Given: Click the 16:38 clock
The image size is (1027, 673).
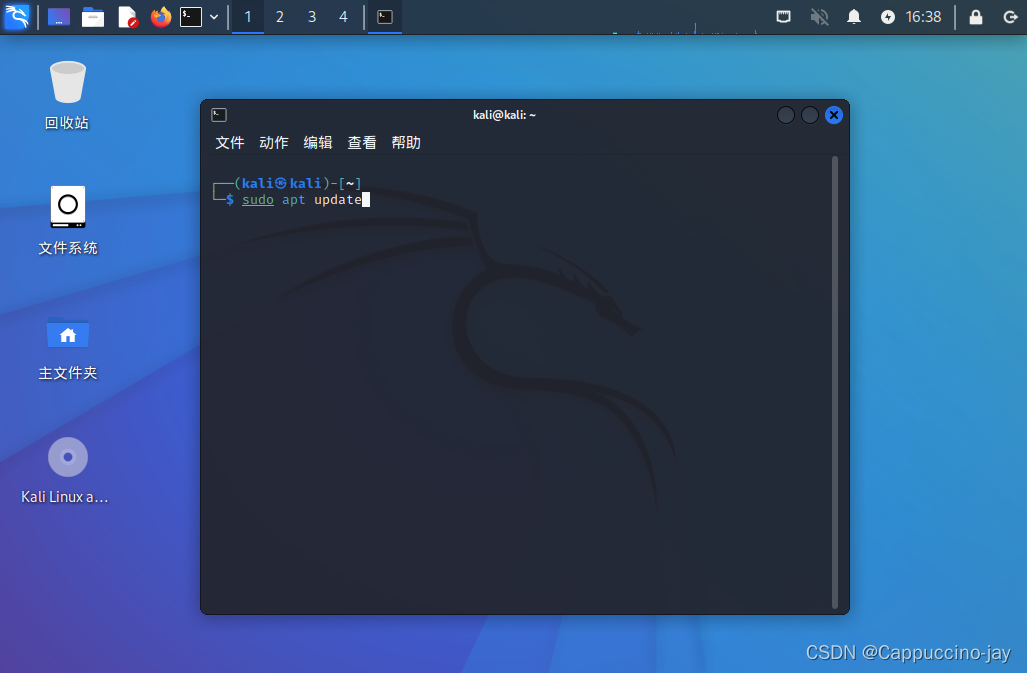Looking at the screenshot, I should coord(924,17).
